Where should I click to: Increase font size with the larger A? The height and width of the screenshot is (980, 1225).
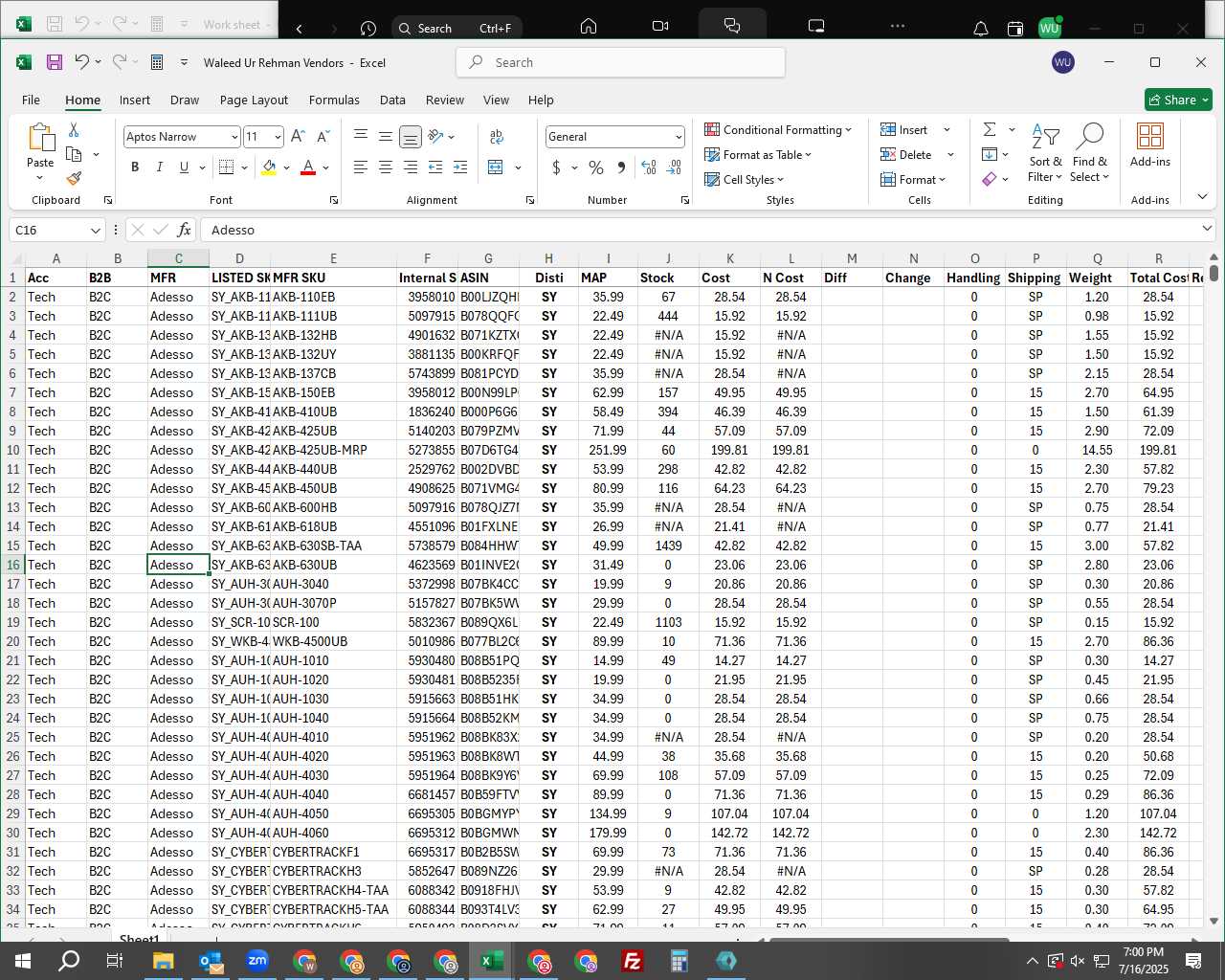[298, 137]
